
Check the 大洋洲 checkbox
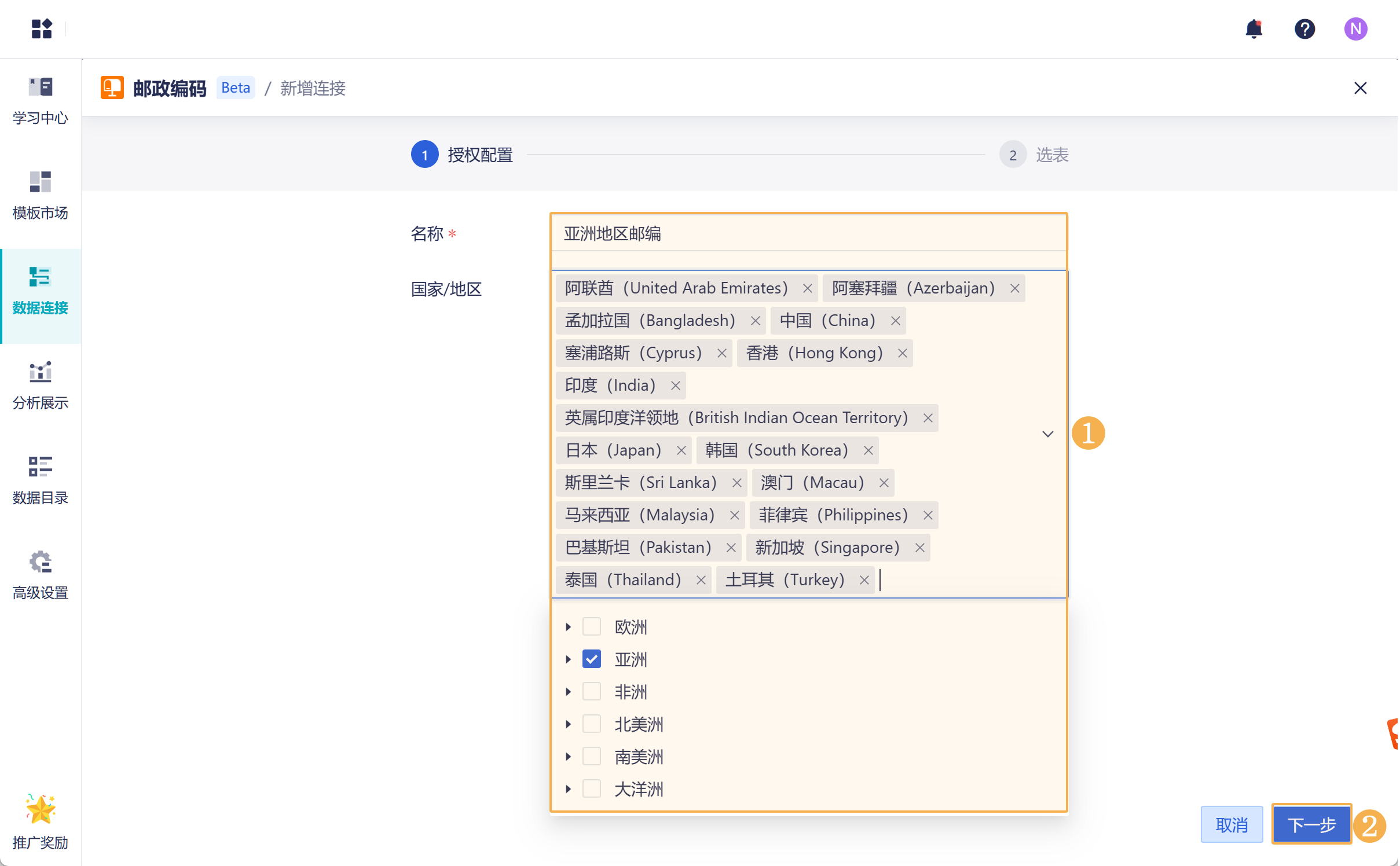point(591,788)
